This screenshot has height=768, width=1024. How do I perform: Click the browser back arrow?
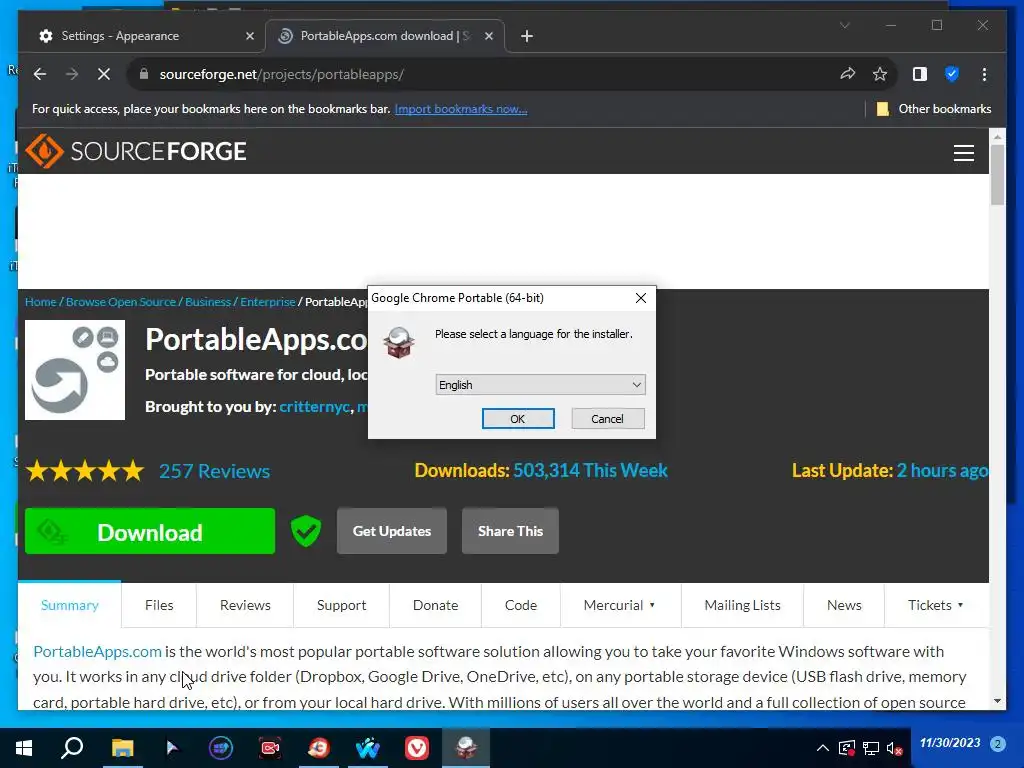[x=40, y=74]
